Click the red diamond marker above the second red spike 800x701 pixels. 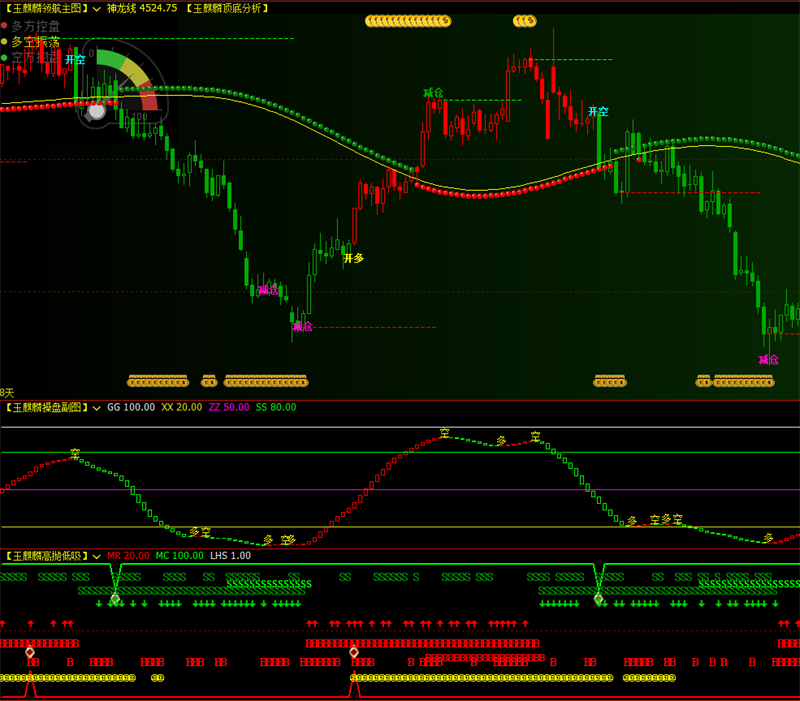[354, 652]
